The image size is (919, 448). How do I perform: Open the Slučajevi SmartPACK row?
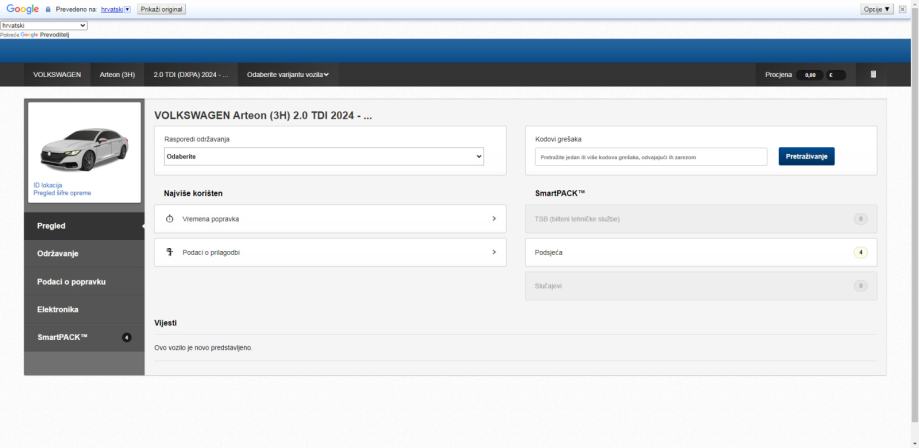tap(701, 286)
